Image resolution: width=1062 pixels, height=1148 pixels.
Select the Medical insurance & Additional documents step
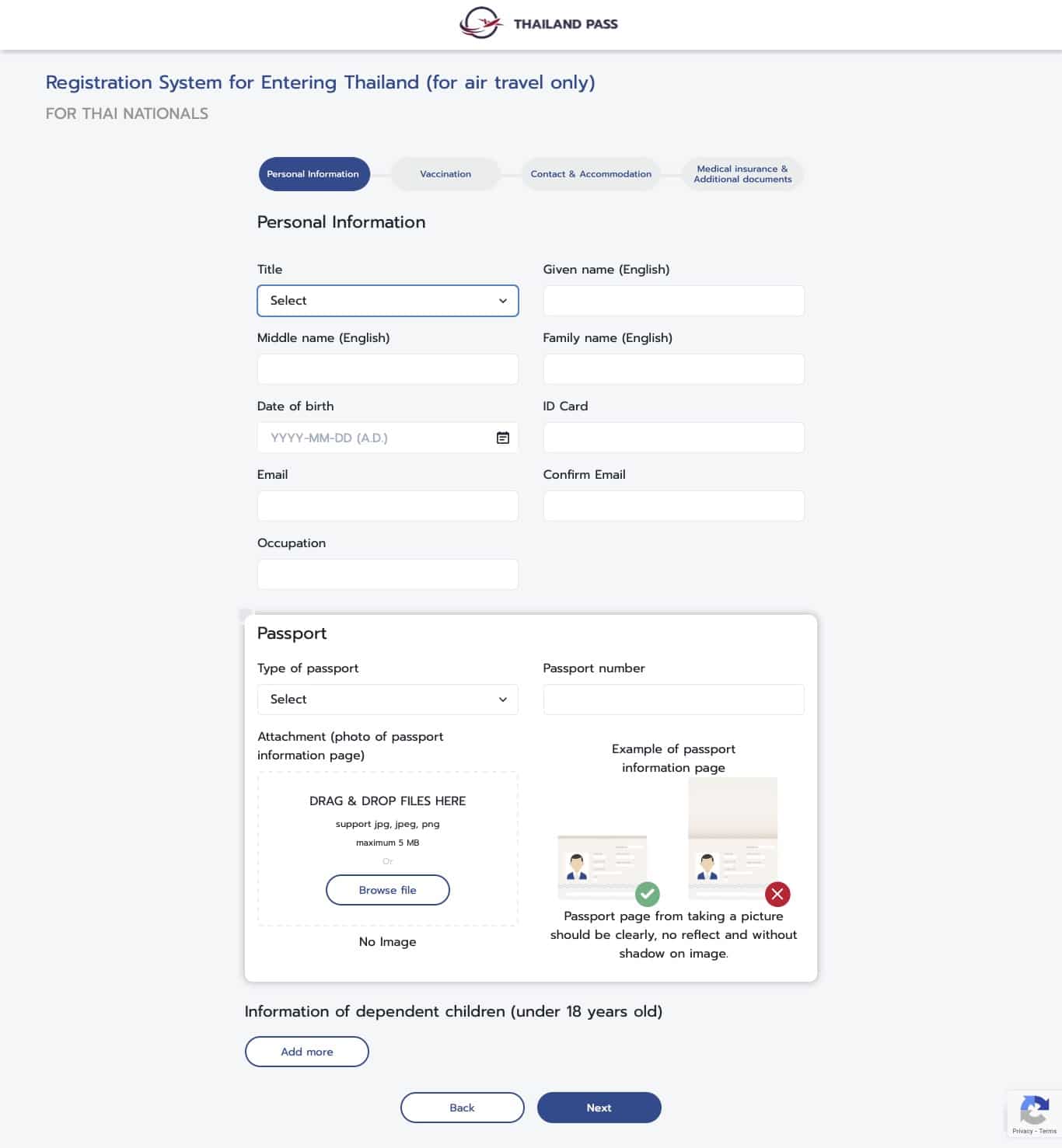(x=742, y=173)
